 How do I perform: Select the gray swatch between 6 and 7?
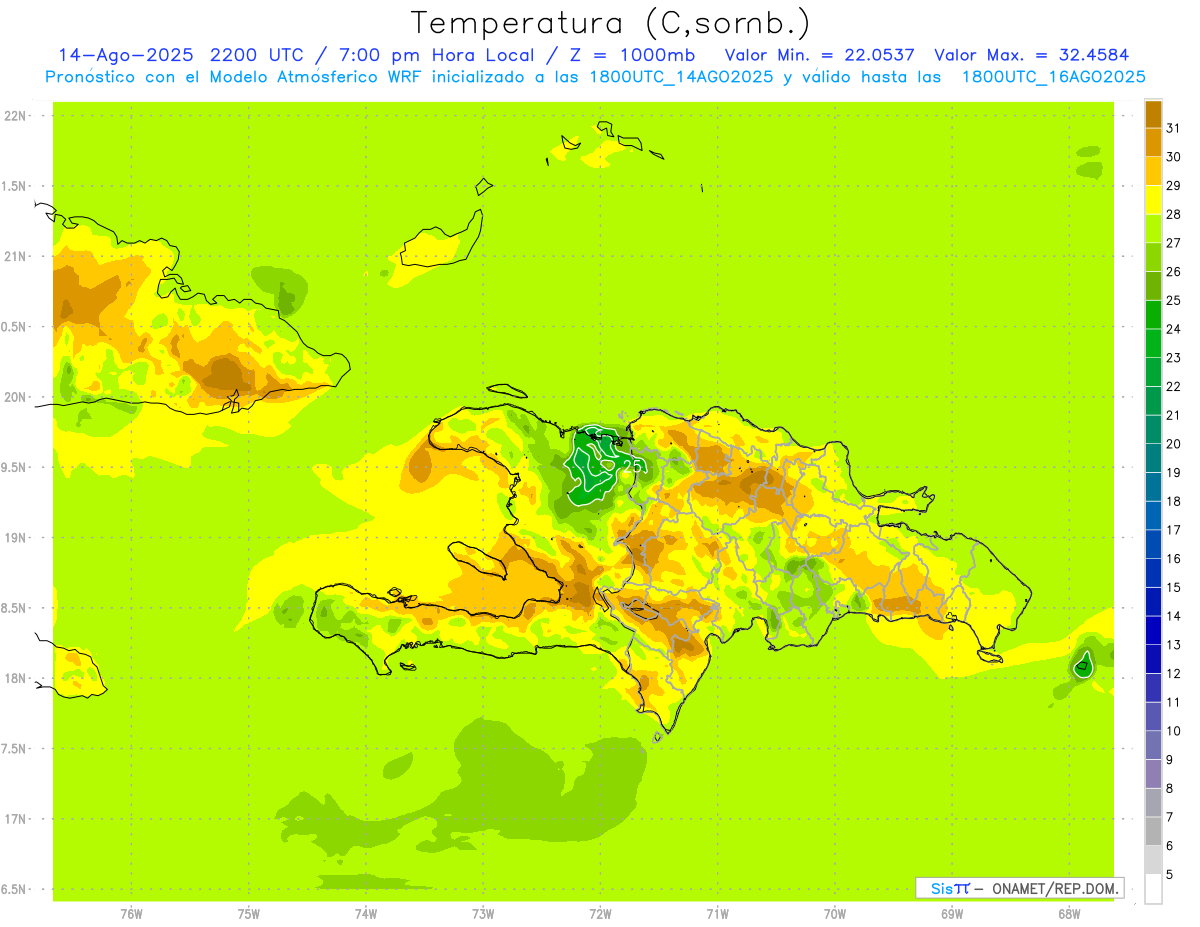click(1153, 831)
